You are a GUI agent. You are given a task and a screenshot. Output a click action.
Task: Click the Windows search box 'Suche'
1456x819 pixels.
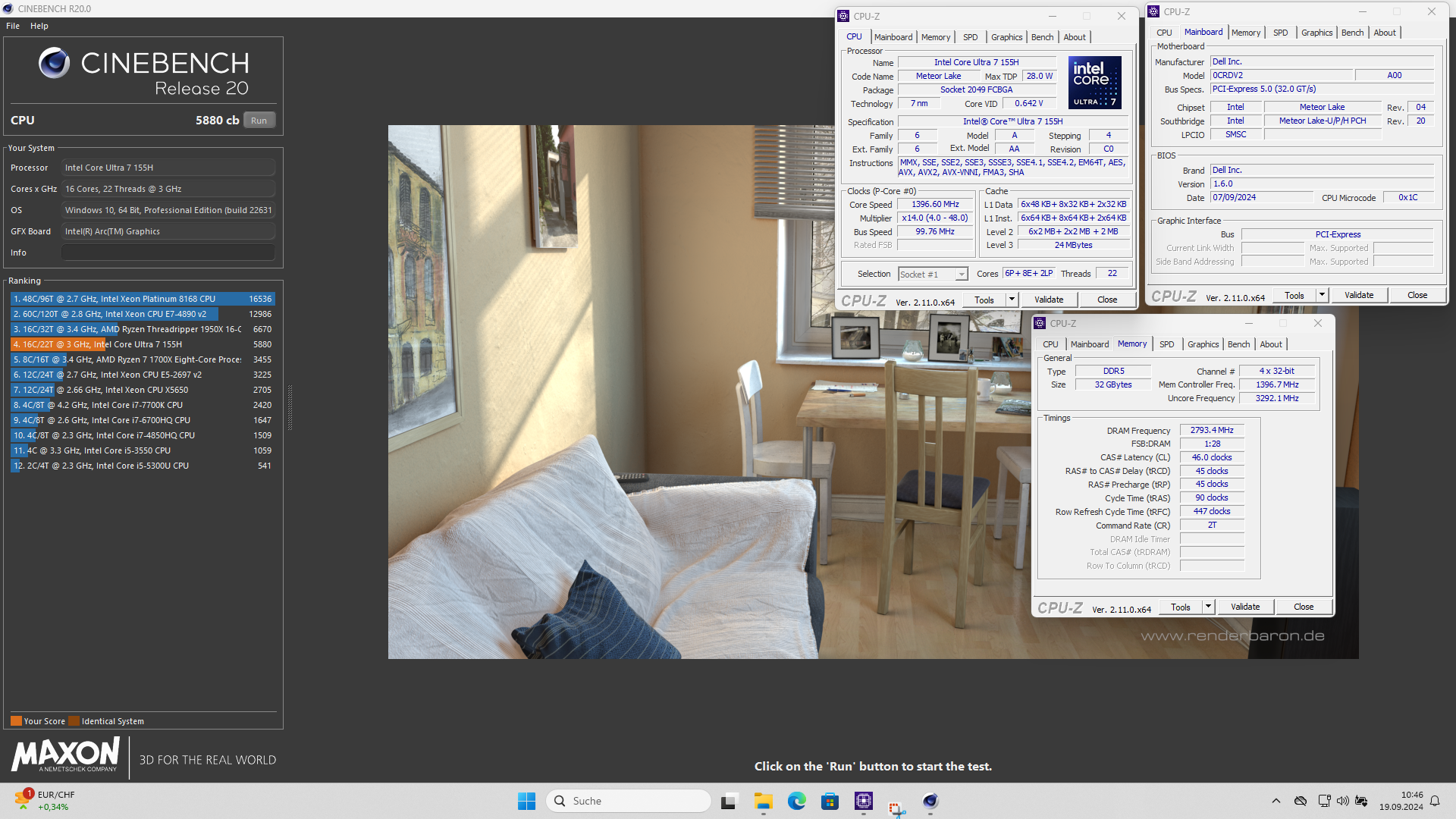coord(629,801)
